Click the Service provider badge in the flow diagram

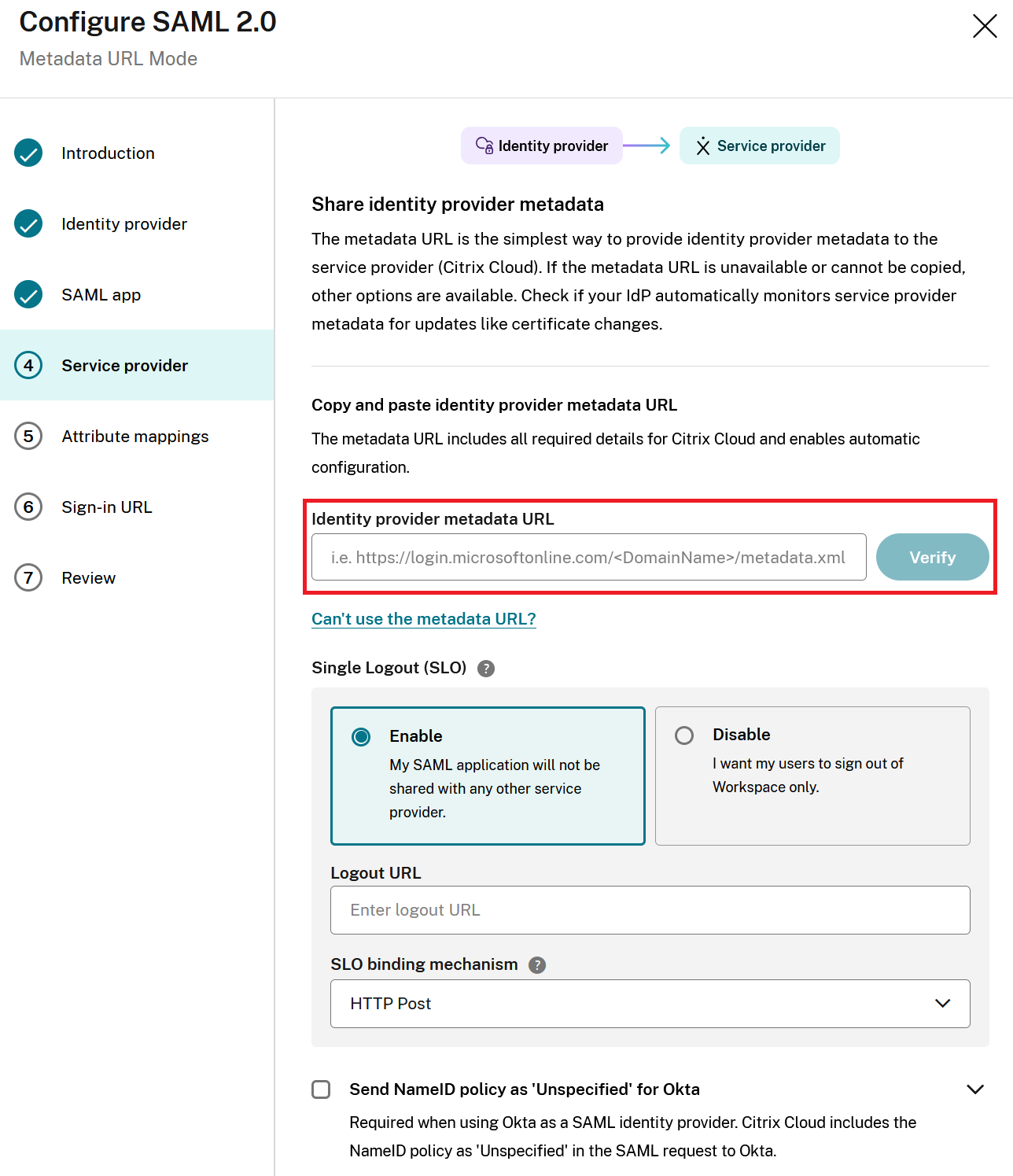758,146
